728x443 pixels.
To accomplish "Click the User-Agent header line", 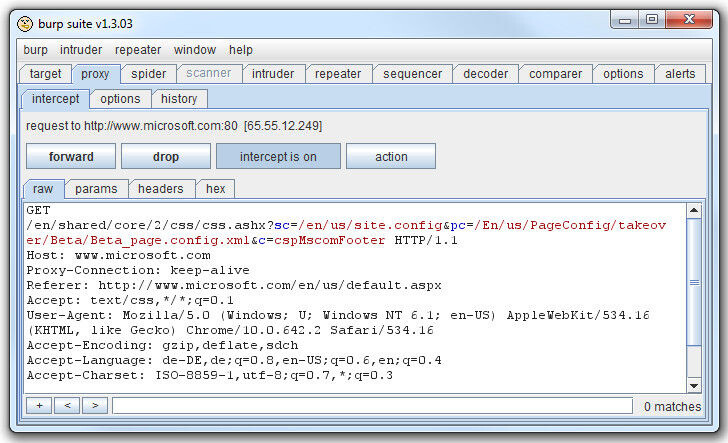I will (338, 323).
